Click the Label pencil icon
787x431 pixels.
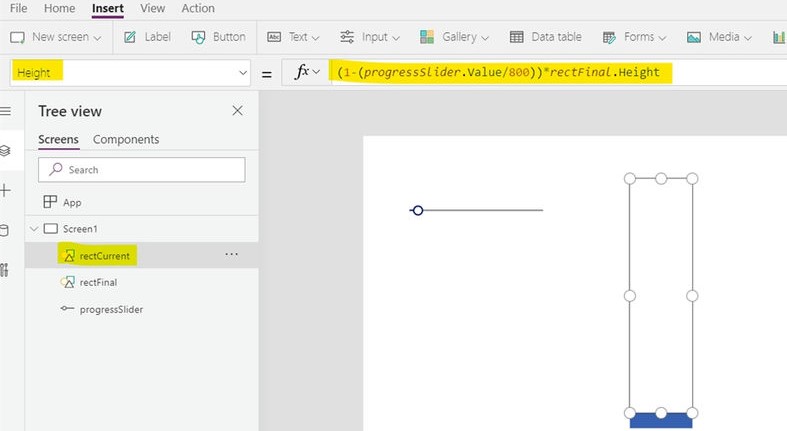pos(130,37)
